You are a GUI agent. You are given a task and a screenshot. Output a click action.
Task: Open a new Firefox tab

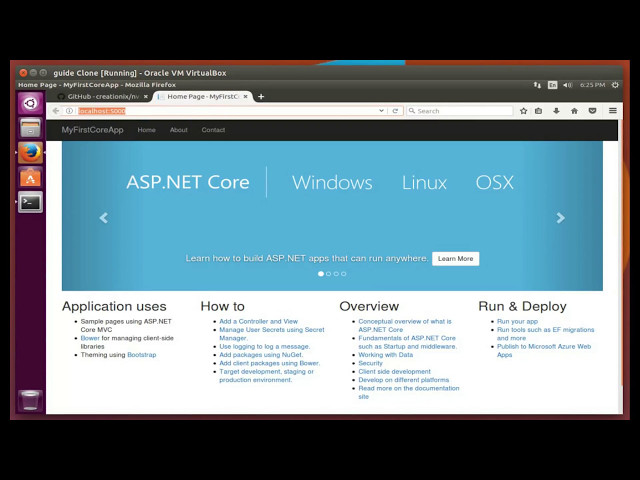click(261, 97)
